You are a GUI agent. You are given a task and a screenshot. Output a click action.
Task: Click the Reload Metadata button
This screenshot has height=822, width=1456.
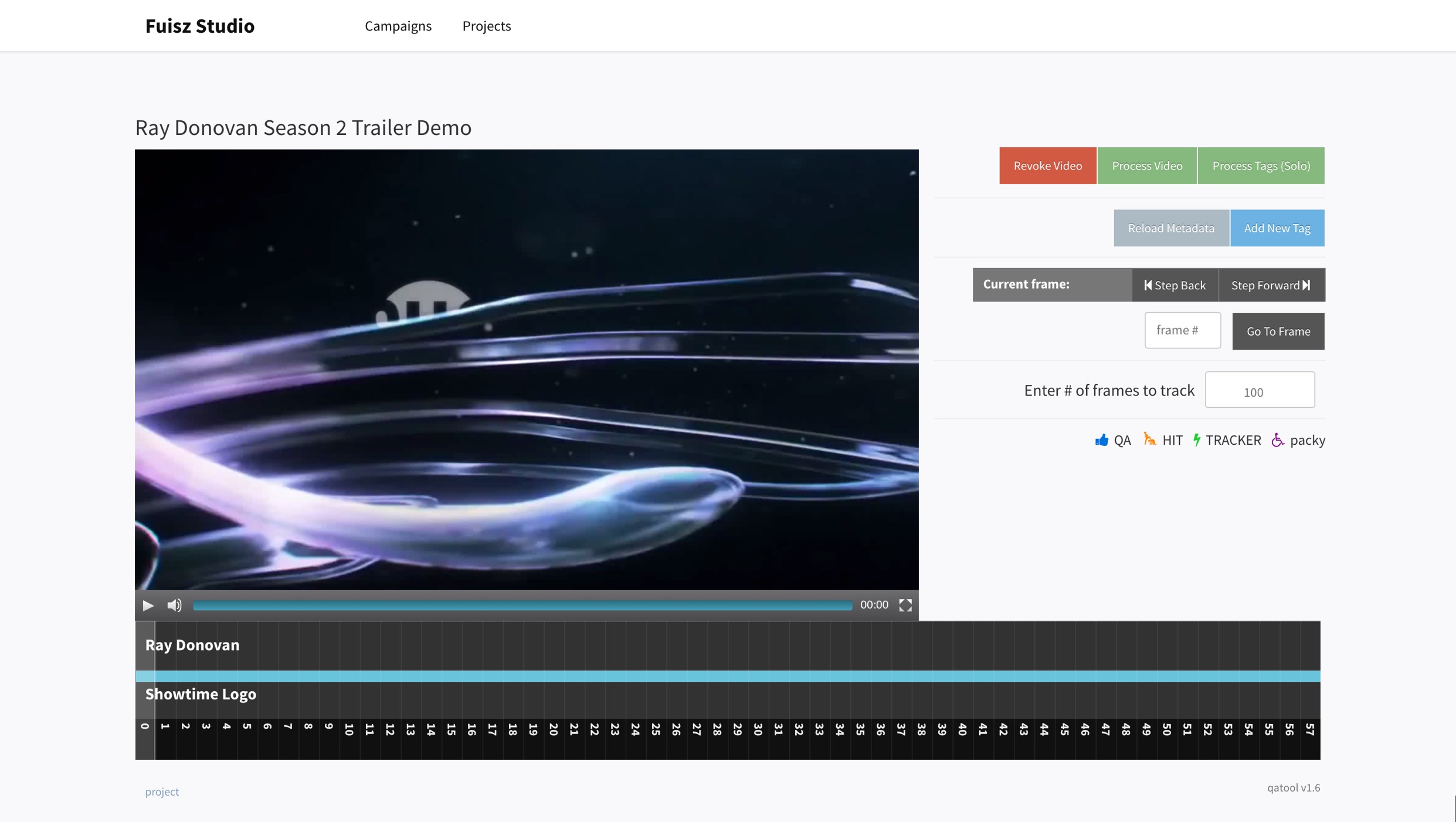[x=1170, y=228]
